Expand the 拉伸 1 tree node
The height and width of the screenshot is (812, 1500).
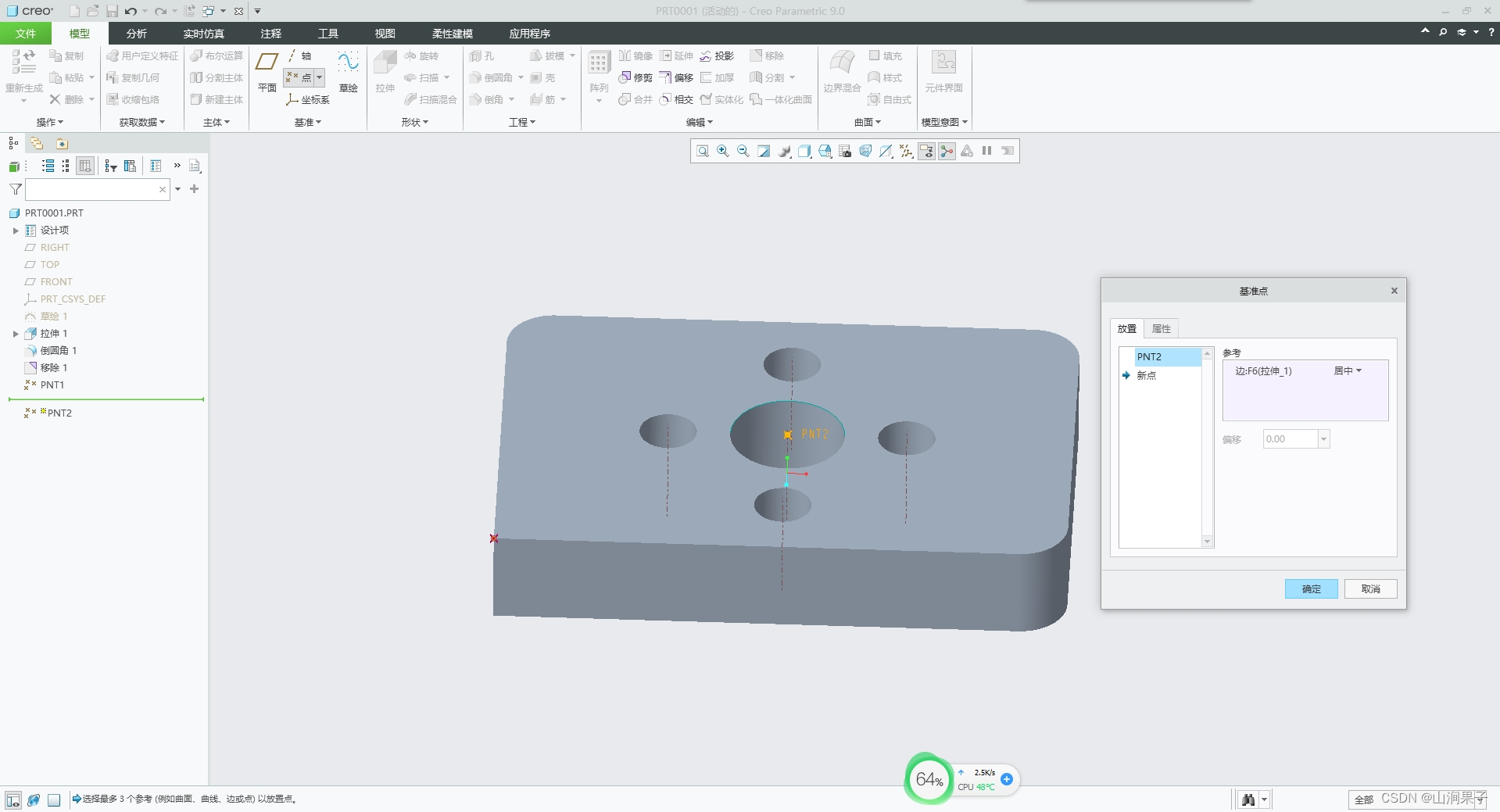[x=16, y=334]
